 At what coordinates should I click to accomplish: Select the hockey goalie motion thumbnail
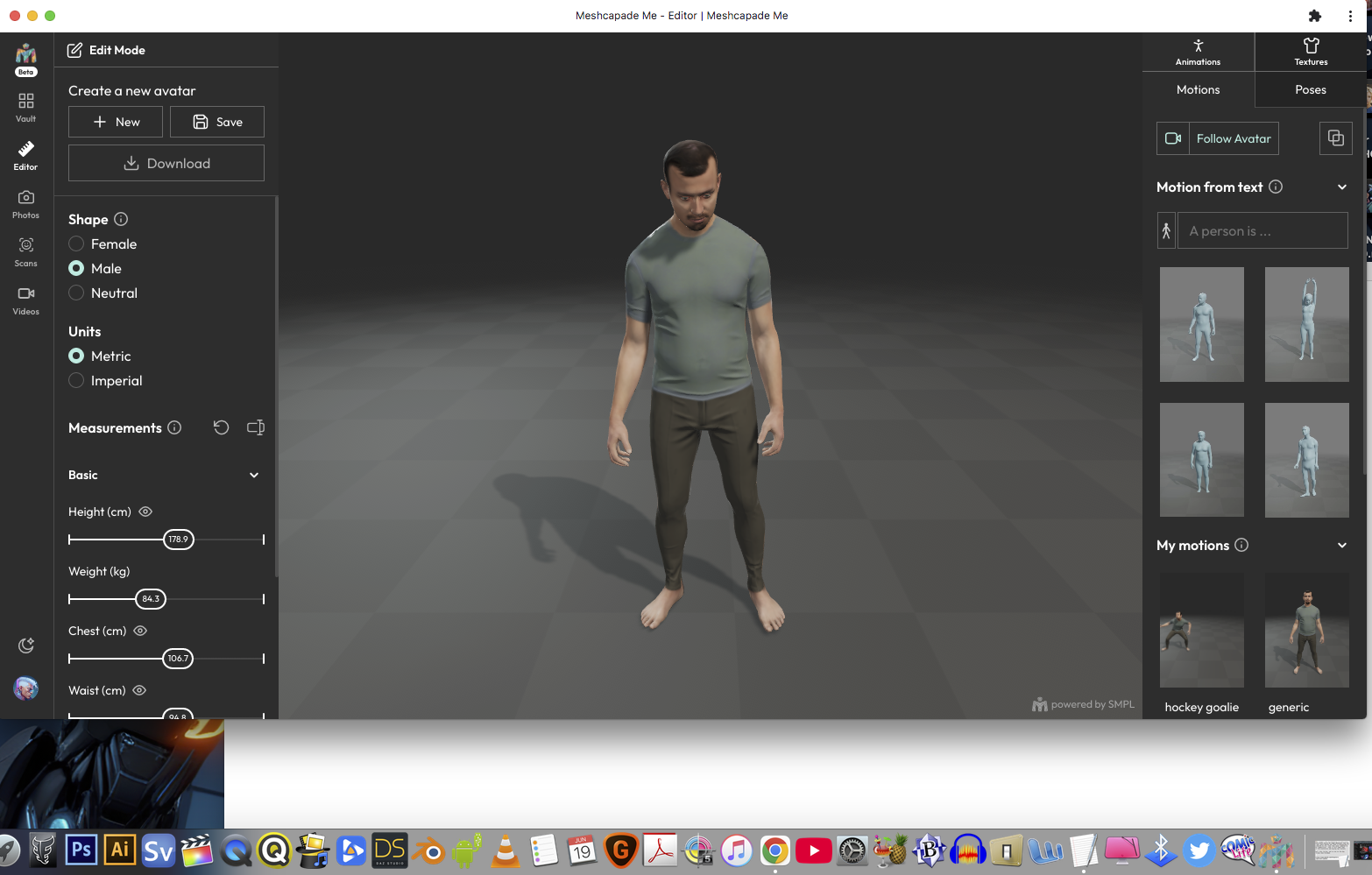pos(1201,630)
